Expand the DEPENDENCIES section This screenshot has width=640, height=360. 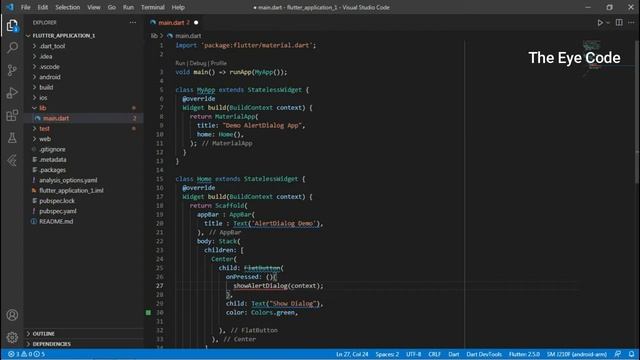click(51, 344)
